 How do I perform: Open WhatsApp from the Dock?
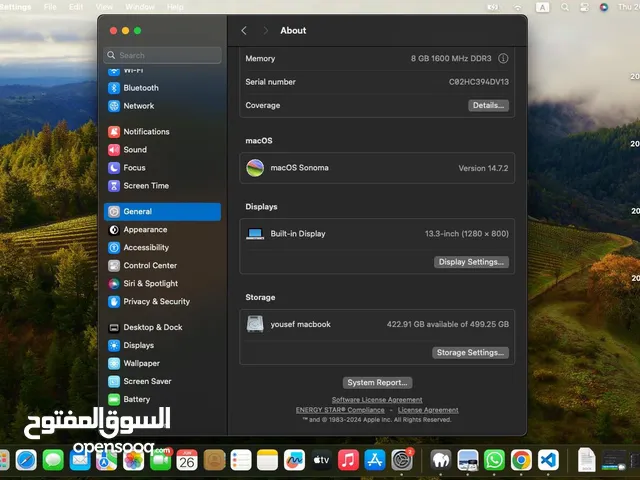pos(494,460)
